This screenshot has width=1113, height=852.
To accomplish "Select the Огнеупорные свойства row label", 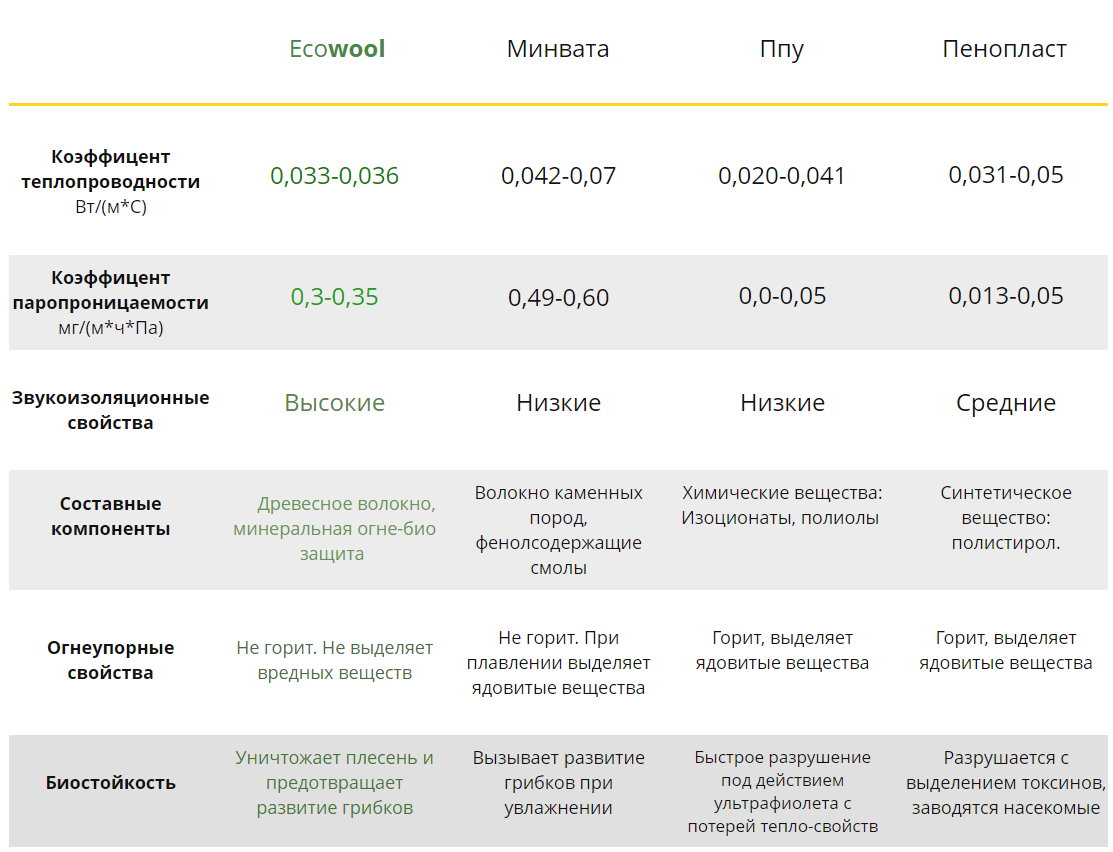I will click(x=111, y=660).
